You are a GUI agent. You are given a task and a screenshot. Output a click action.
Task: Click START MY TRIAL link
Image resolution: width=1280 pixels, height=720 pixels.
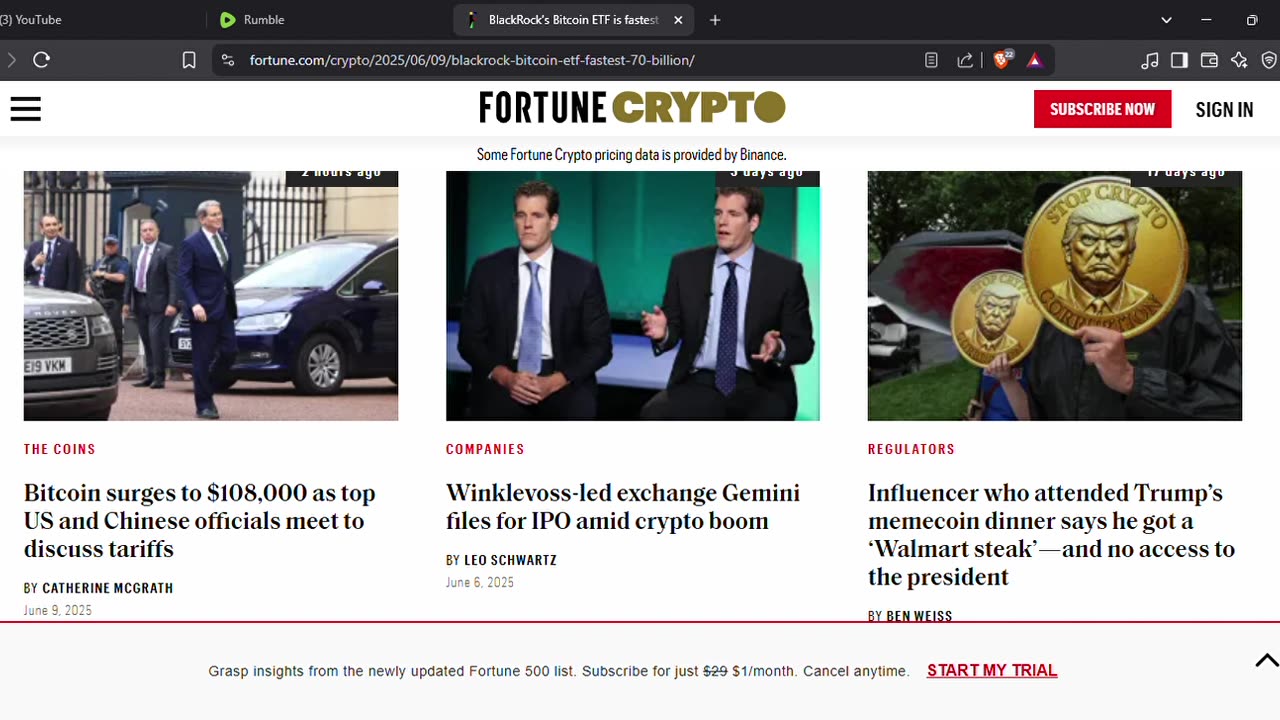[x=992, y=670]
